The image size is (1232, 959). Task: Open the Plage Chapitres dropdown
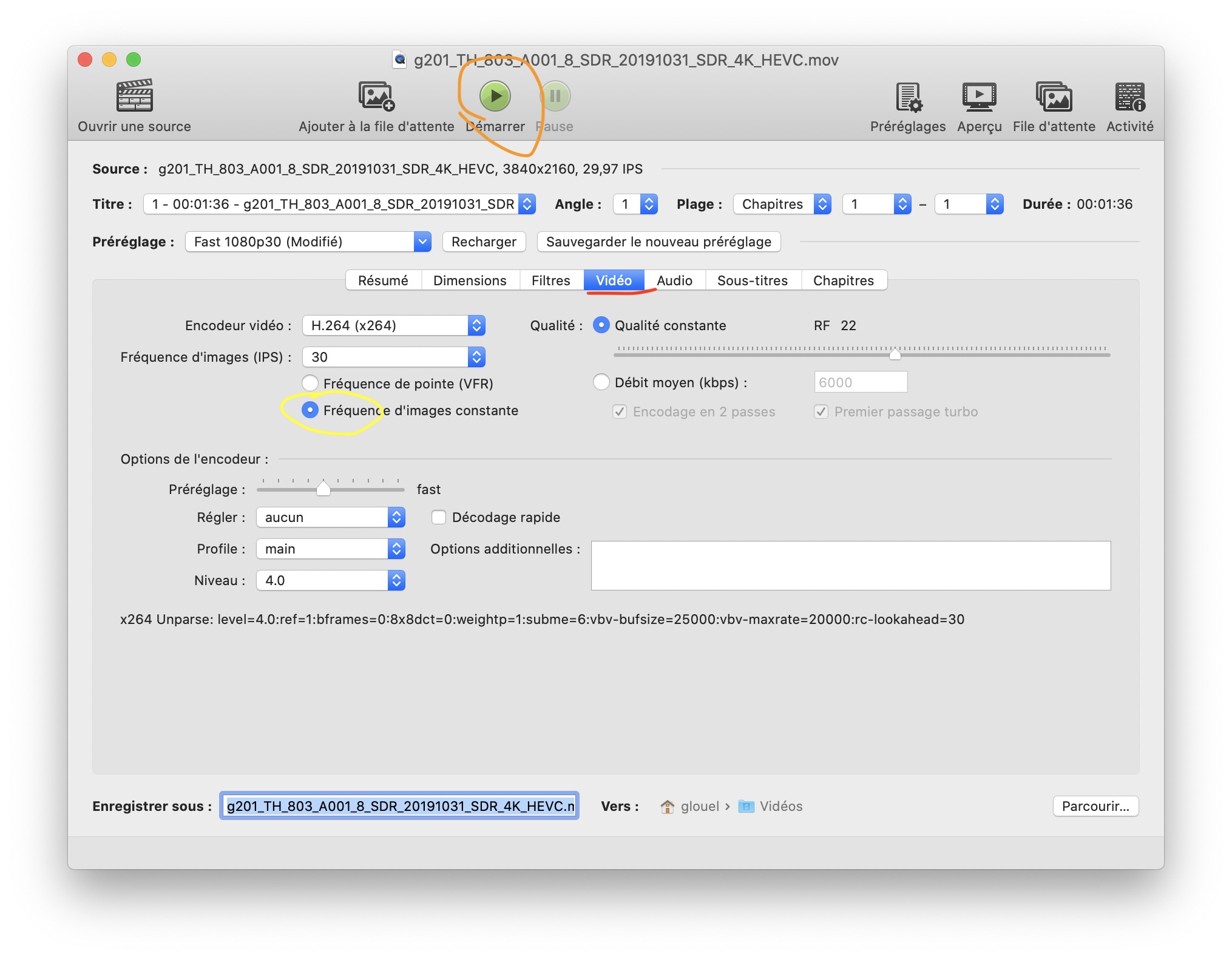[x=782, y=204]
